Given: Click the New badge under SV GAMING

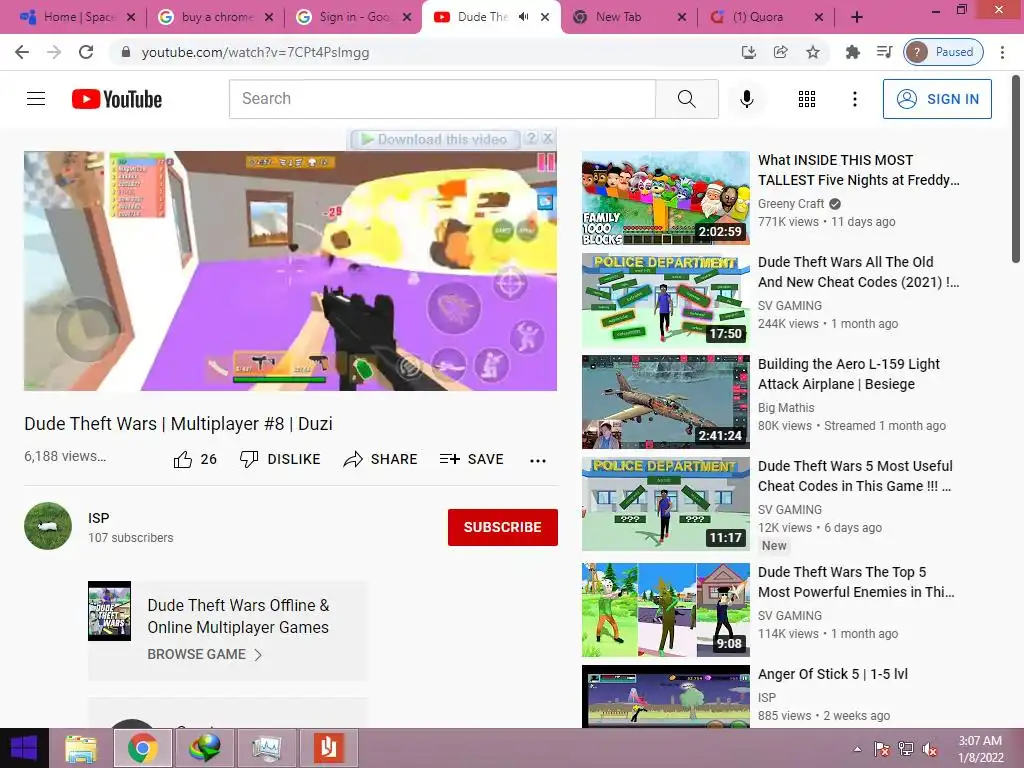Looking at the screenshot, I should [774, 546].
